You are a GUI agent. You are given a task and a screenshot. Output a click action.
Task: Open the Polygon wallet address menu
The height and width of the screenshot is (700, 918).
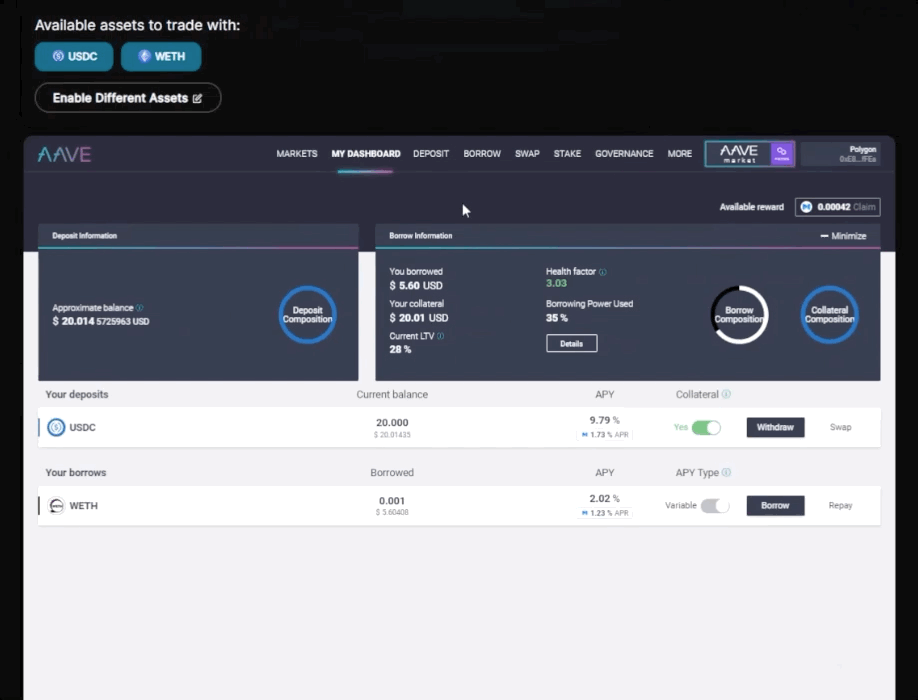tap(841, 154)
